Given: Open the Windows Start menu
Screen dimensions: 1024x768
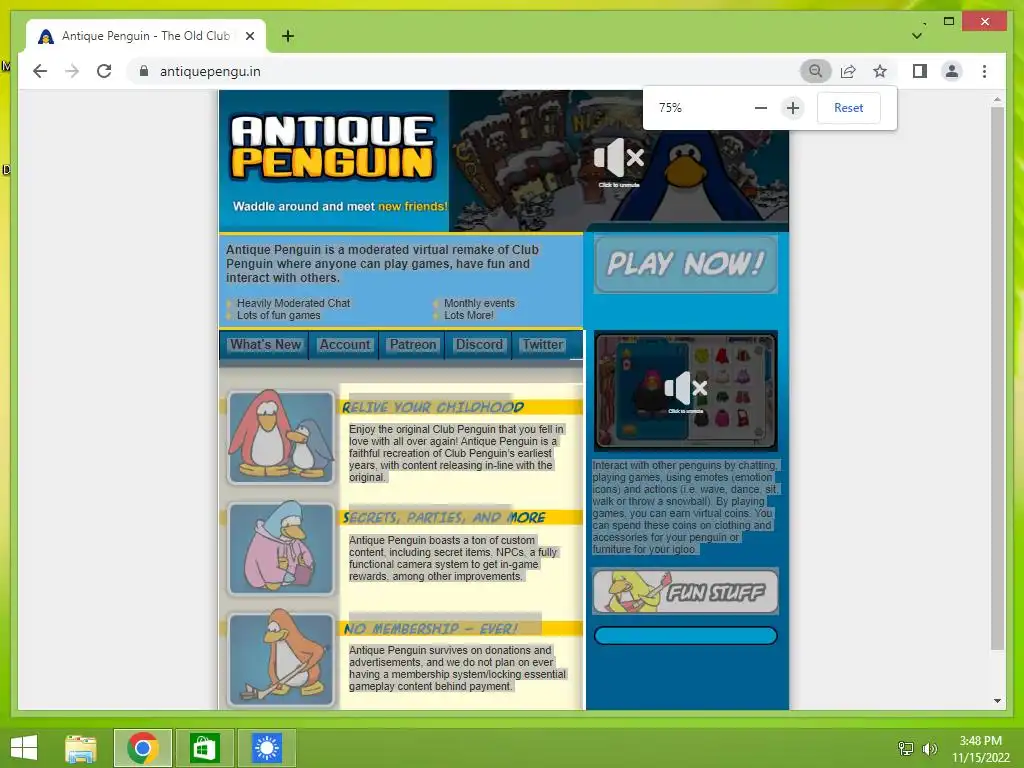Looking at the screenshot, I should (x=24, y=748).
